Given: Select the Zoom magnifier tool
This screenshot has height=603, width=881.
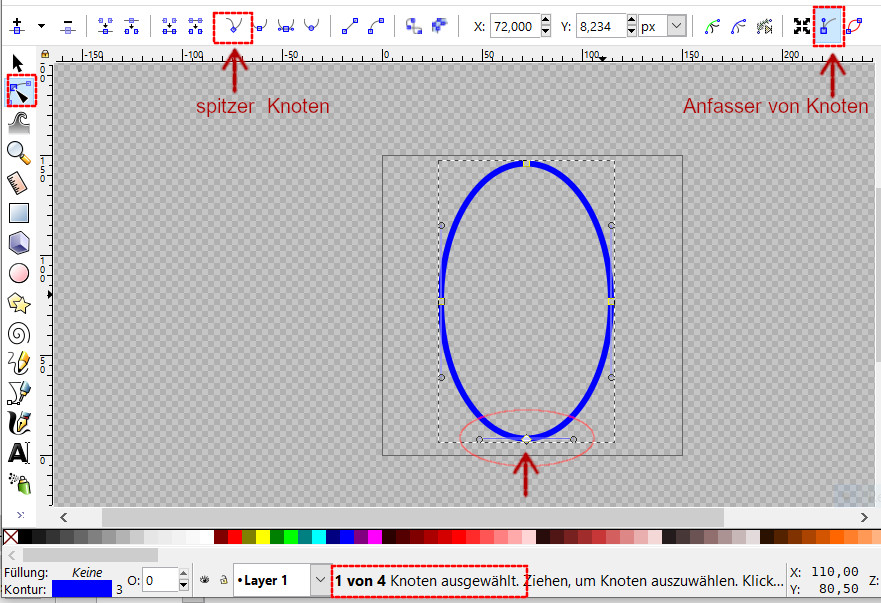Looking at the screenshot, I should click(x=19, y=152).
